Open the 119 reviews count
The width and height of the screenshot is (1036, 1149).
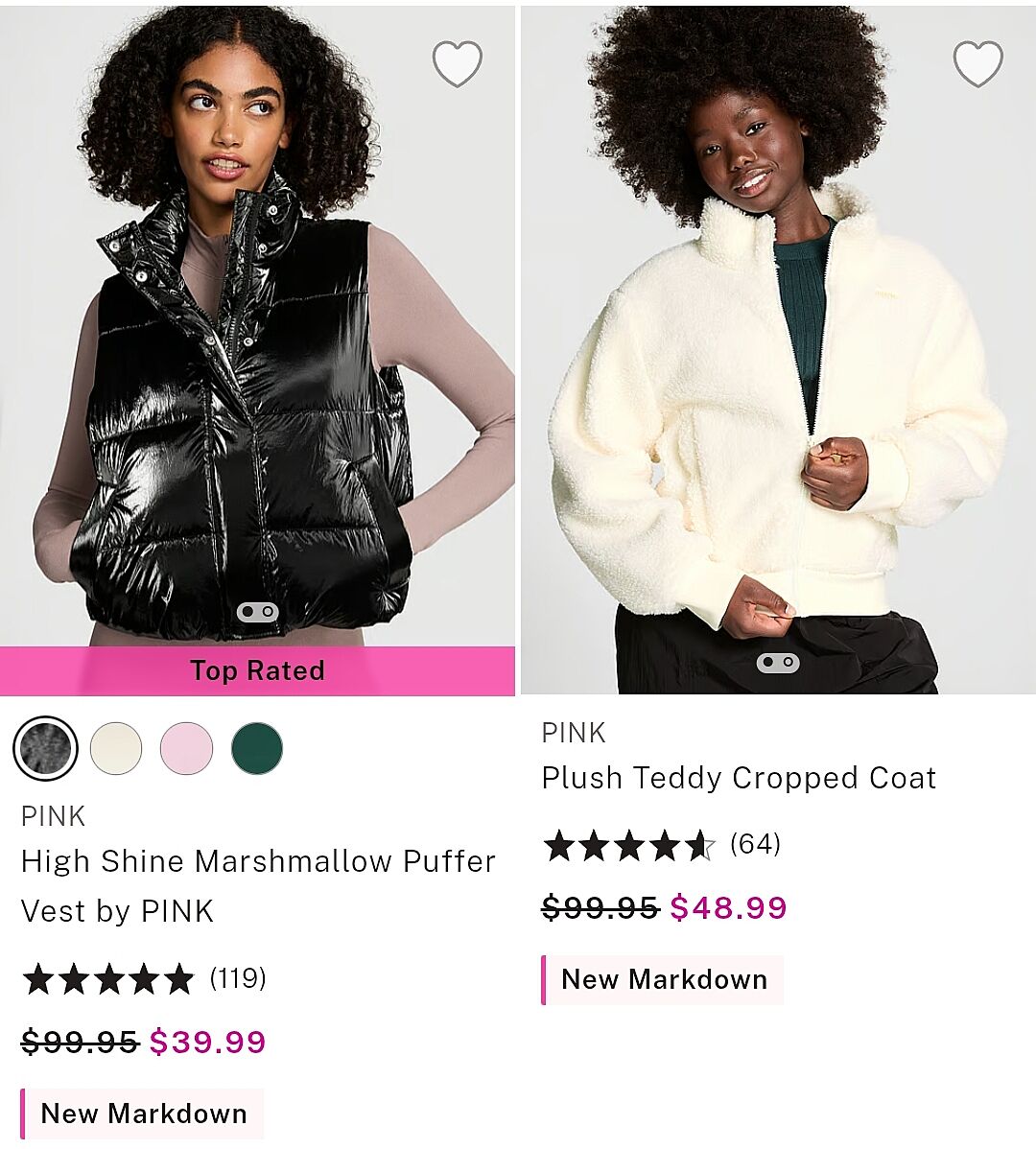tap(237, 978)
